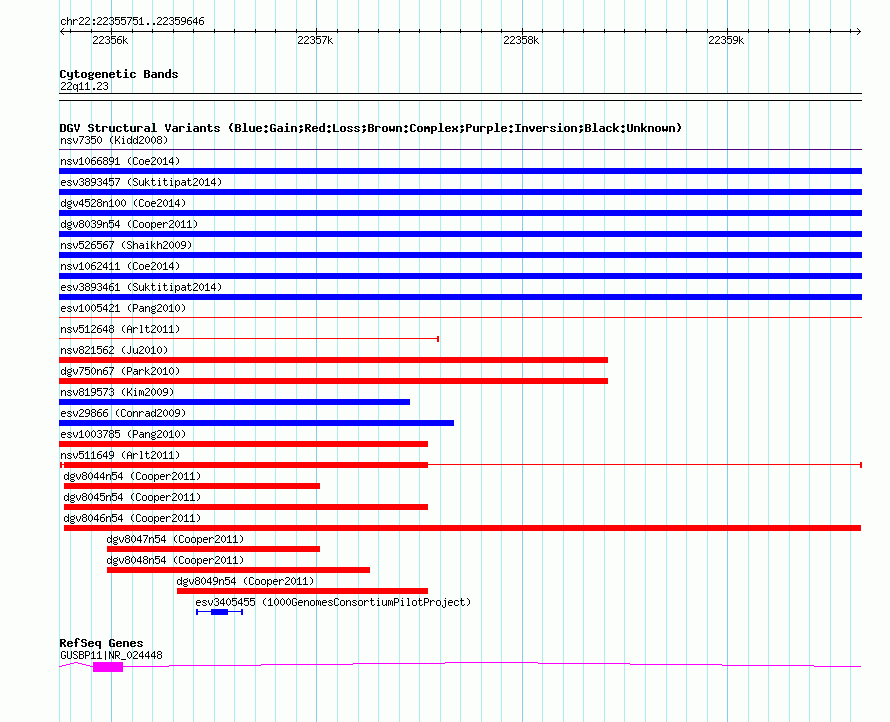Image resolution: width=890 pixels, height=722 pixels.
Task: Open the nsv512648 (Arlt2011) label
Action: coord(120,329)
